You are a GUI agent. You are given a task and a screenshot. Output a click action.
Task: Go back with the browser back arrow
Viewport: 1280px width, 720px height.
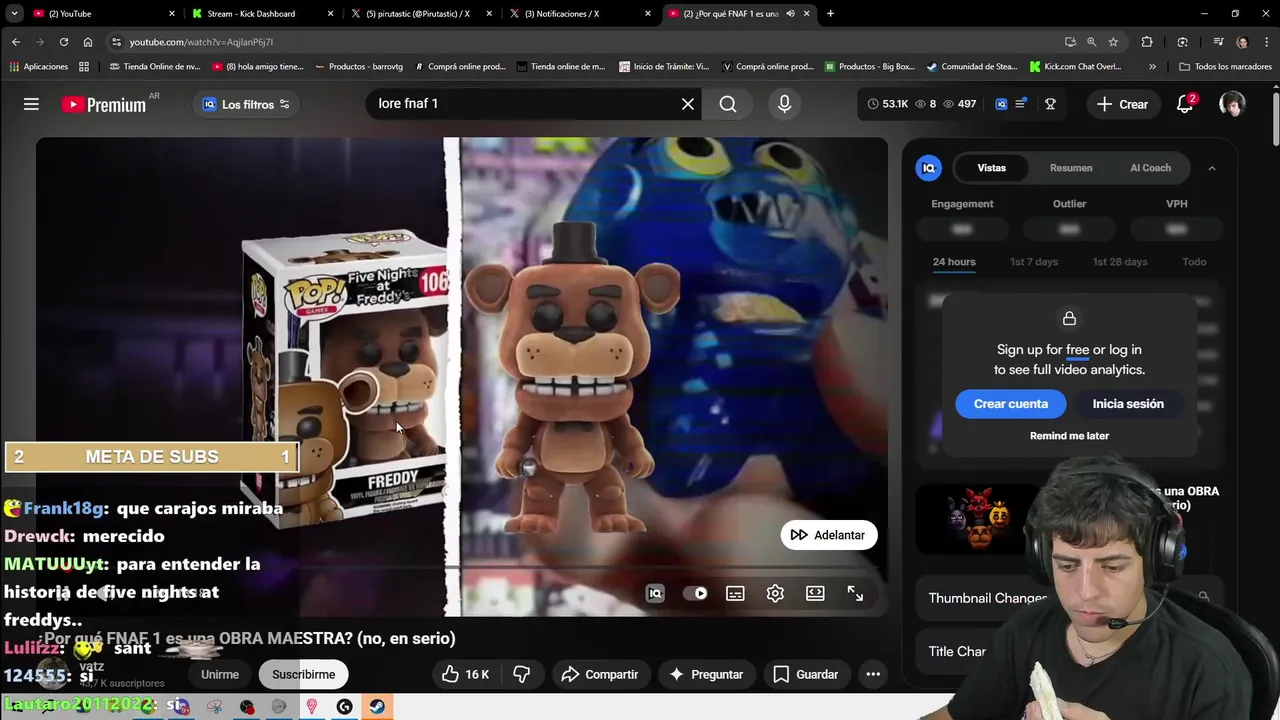click(x=16, y=42)
